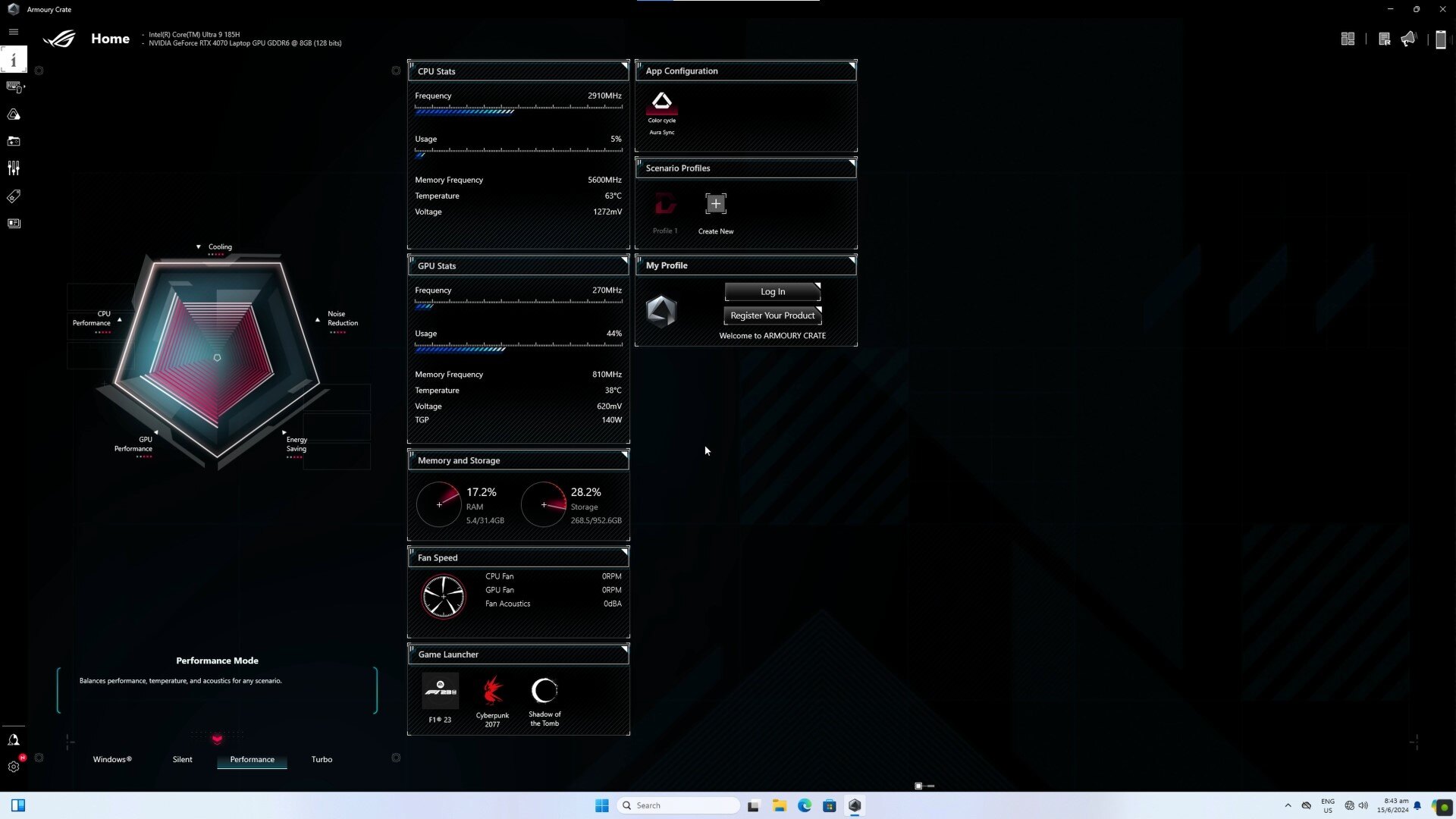Viewport: 1456px width, 819px height.
Task: Expand the My Profile panel corner
Action: pyautogui.click(x=852, y=260)
